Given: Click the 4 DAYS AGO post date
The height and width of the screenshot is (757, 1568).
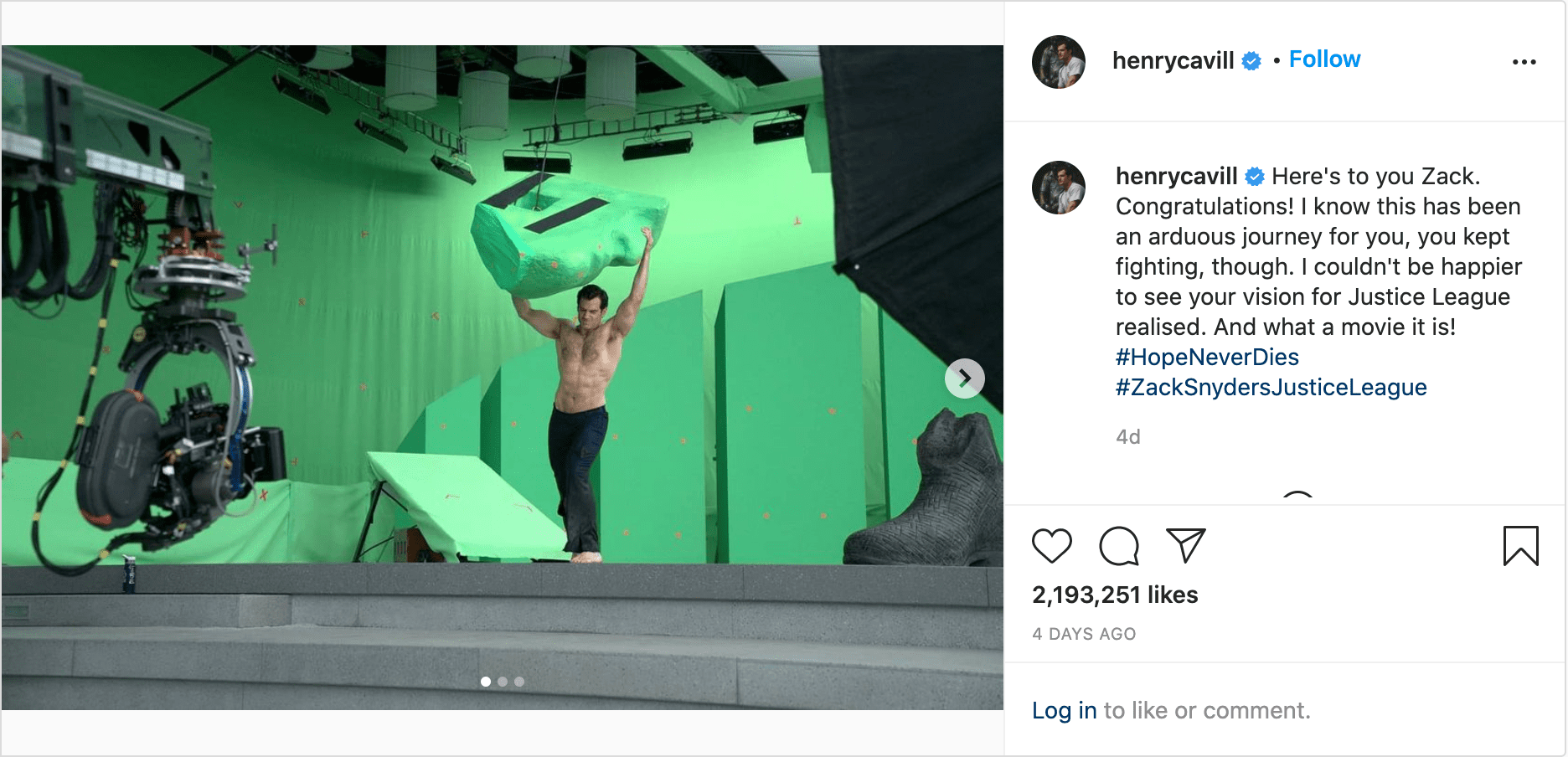Looking at the screenshot, I should point(1084,635).
